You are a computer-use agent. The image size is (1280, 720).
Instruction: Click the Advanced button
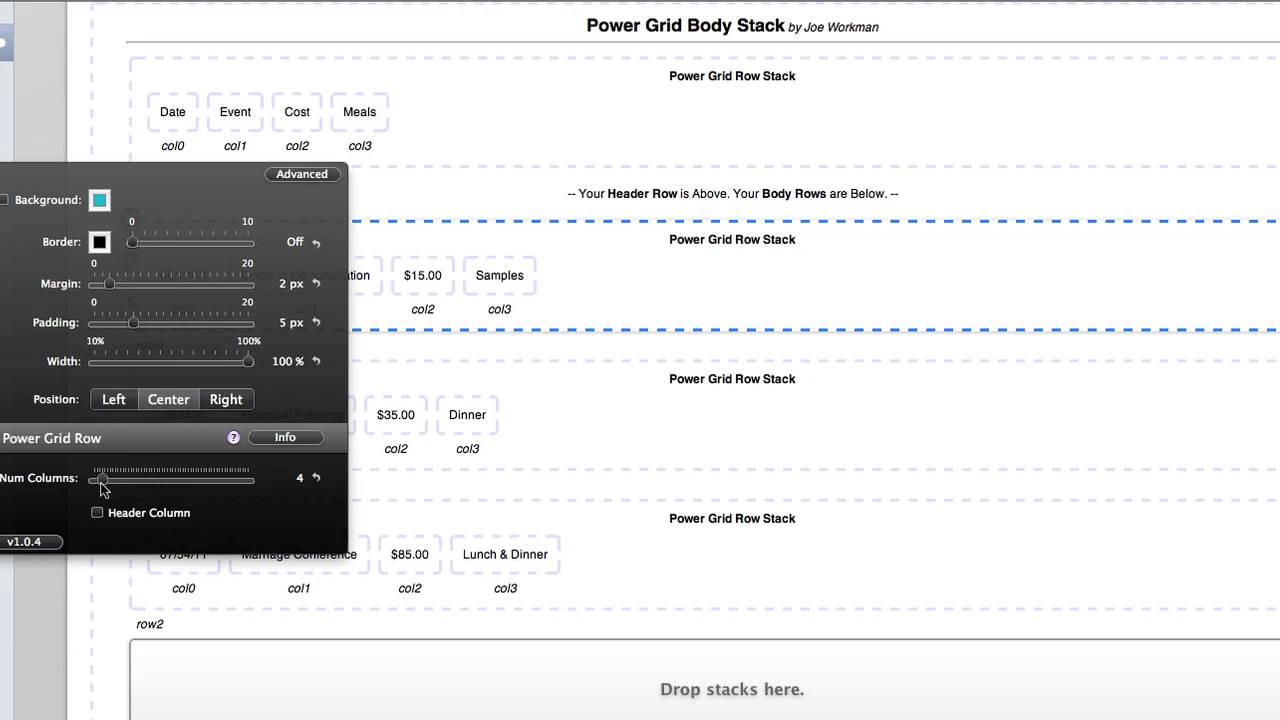tap(302, 174)
